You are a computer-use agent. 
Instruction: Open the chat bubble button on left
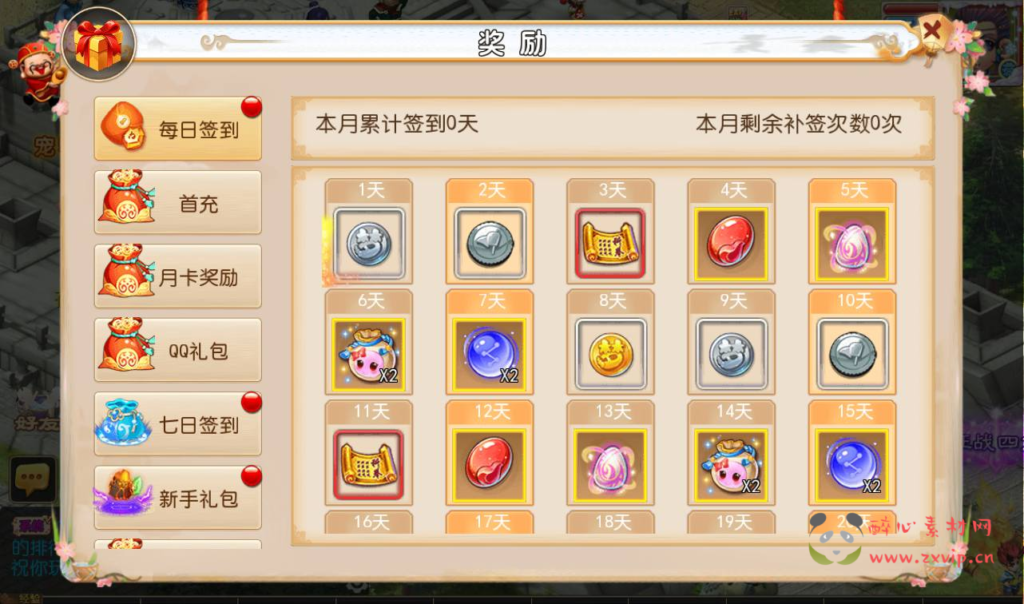32,479
